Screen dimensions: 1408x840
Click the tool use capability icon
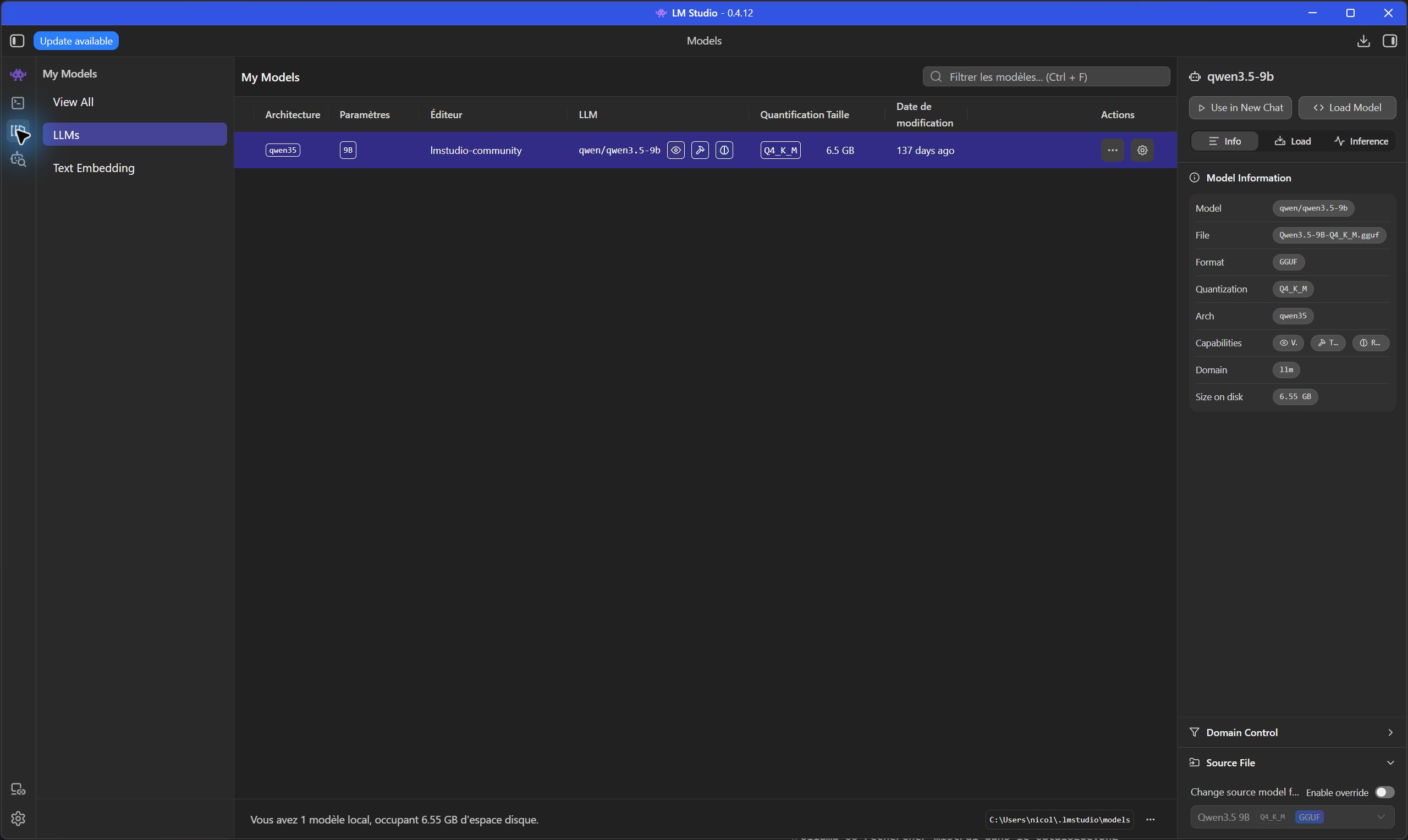pyautogui.click(x=700, y=150)
